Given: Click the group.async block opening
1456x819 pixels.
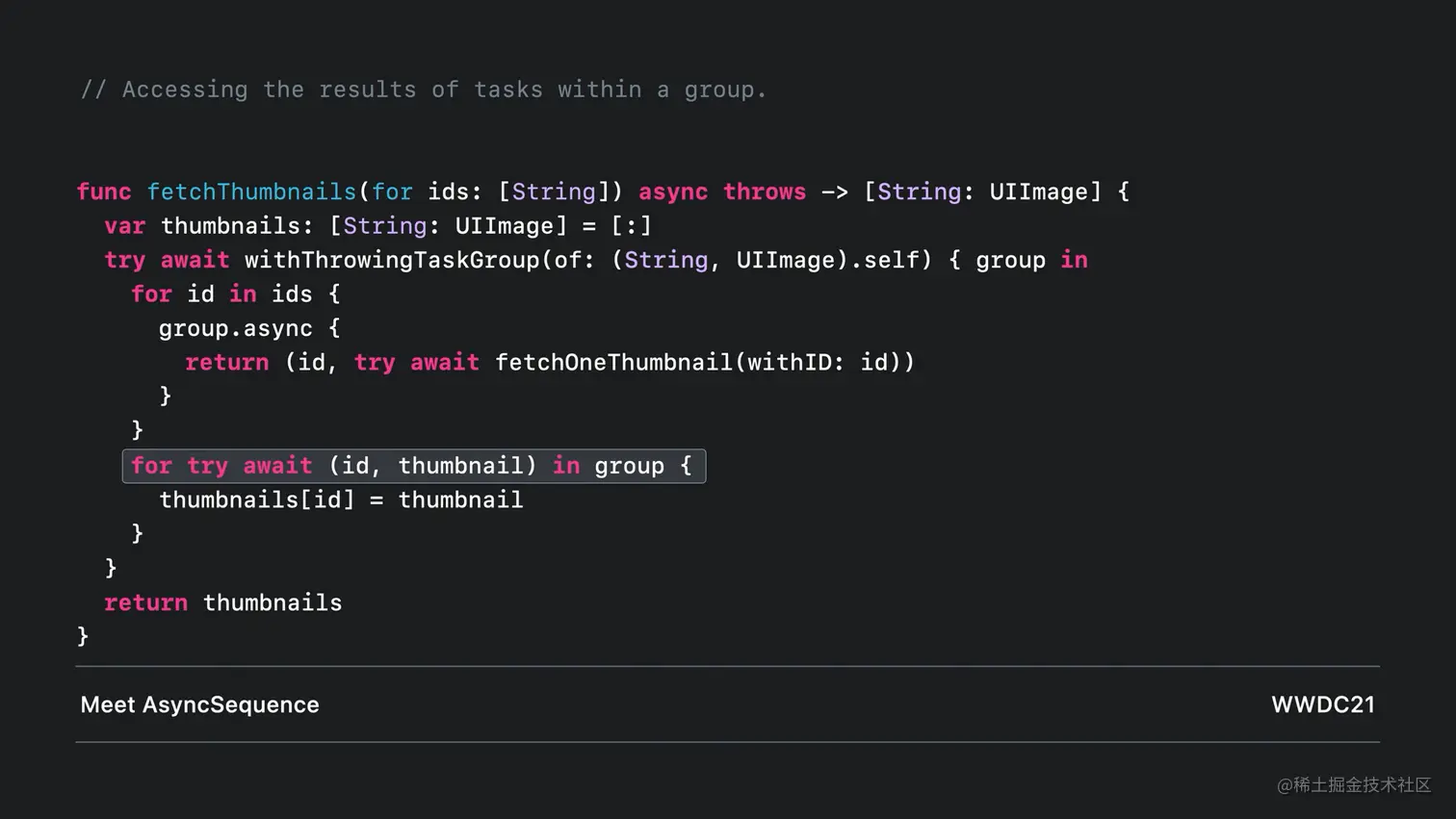Looking at the screenshot, I should coord(247,328).
